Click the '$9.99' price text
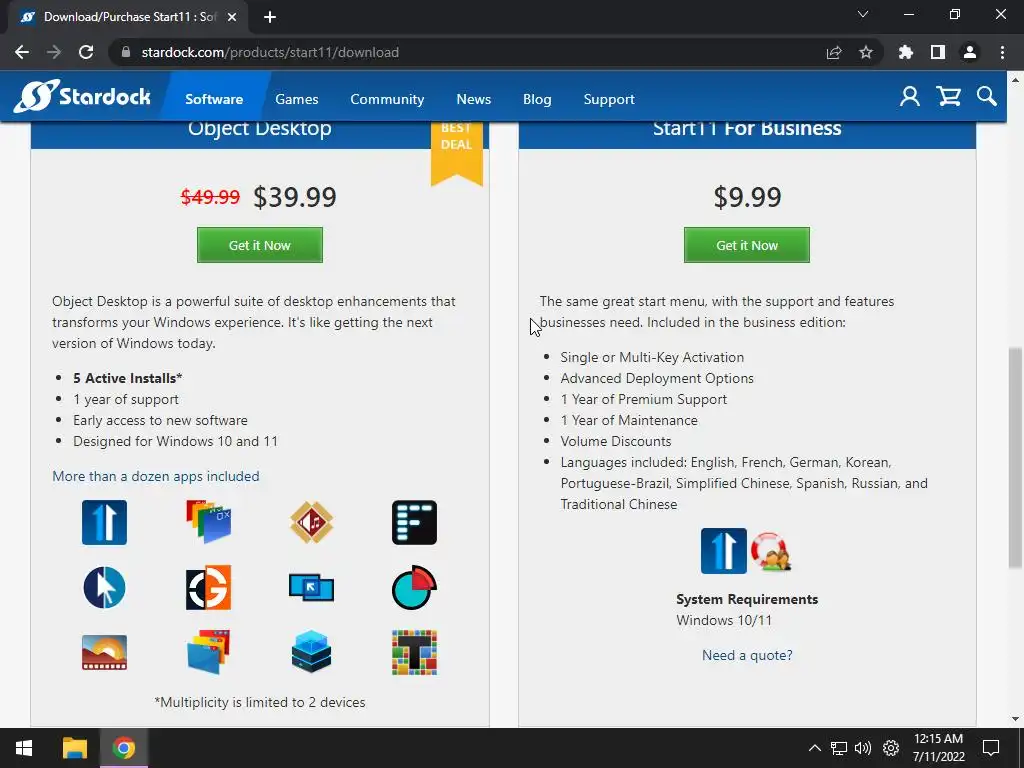The width and height of the screenshot is (1024, 768). point(747,197)
